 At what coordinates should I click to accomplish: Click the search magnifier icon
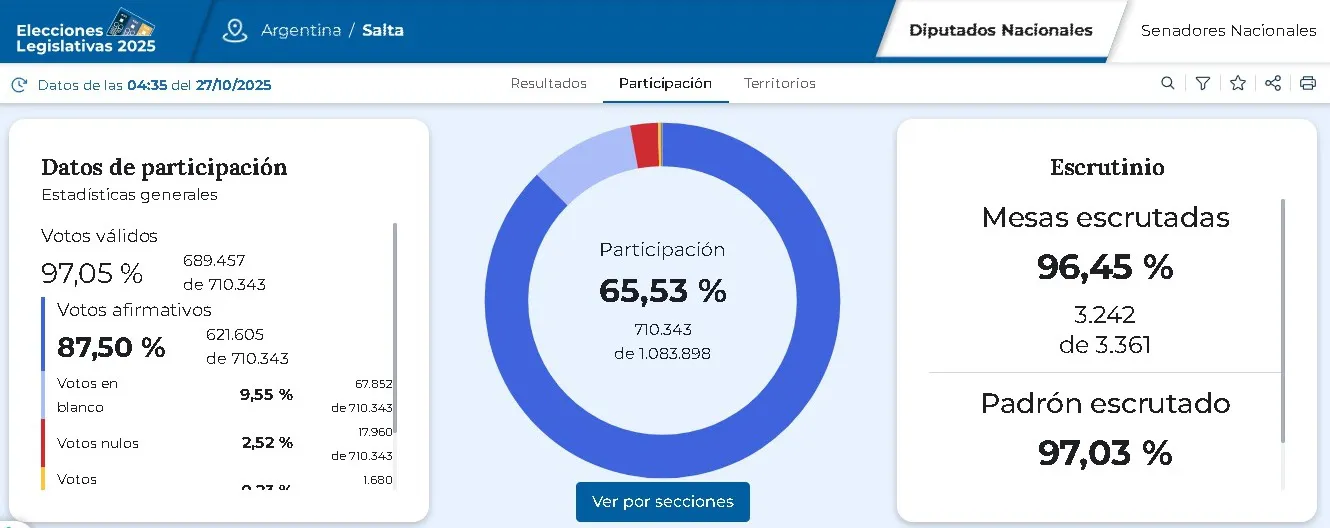click(1167, 84)
